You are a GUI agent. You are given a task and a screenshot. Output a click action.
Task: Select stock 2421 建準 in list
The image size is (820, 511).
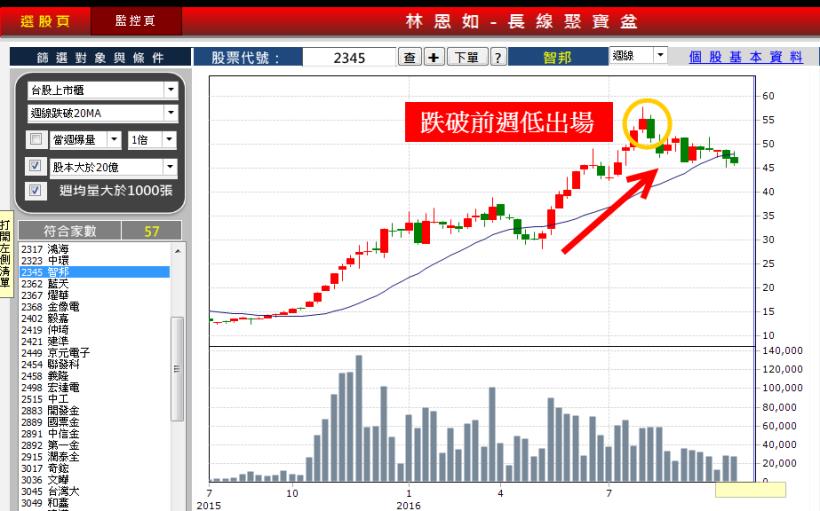point(94,341)
